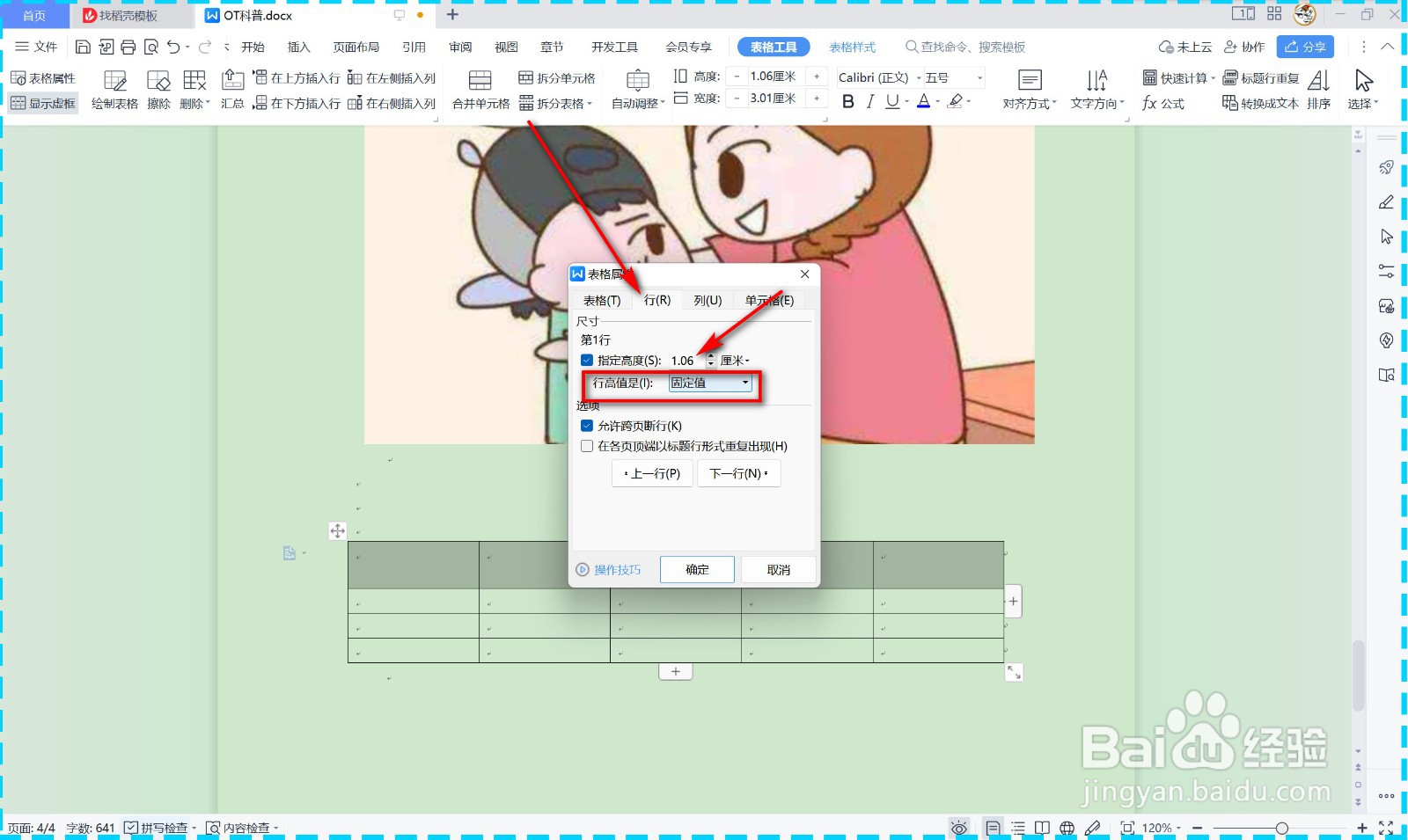Toggle bold formatting

[x=848, y=102]
